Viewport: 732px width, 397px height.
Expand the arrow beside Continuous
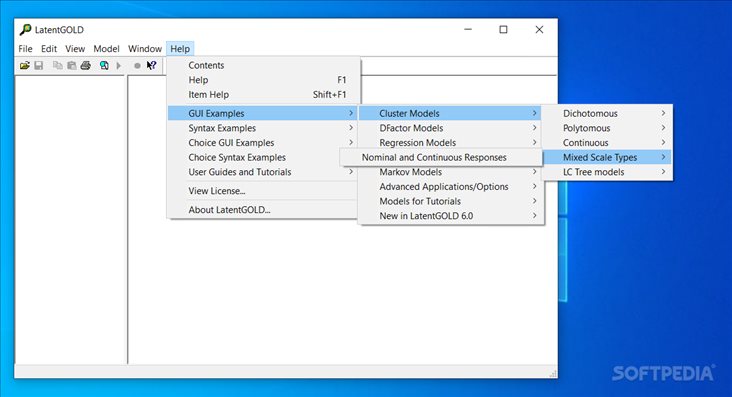point(663,142)
